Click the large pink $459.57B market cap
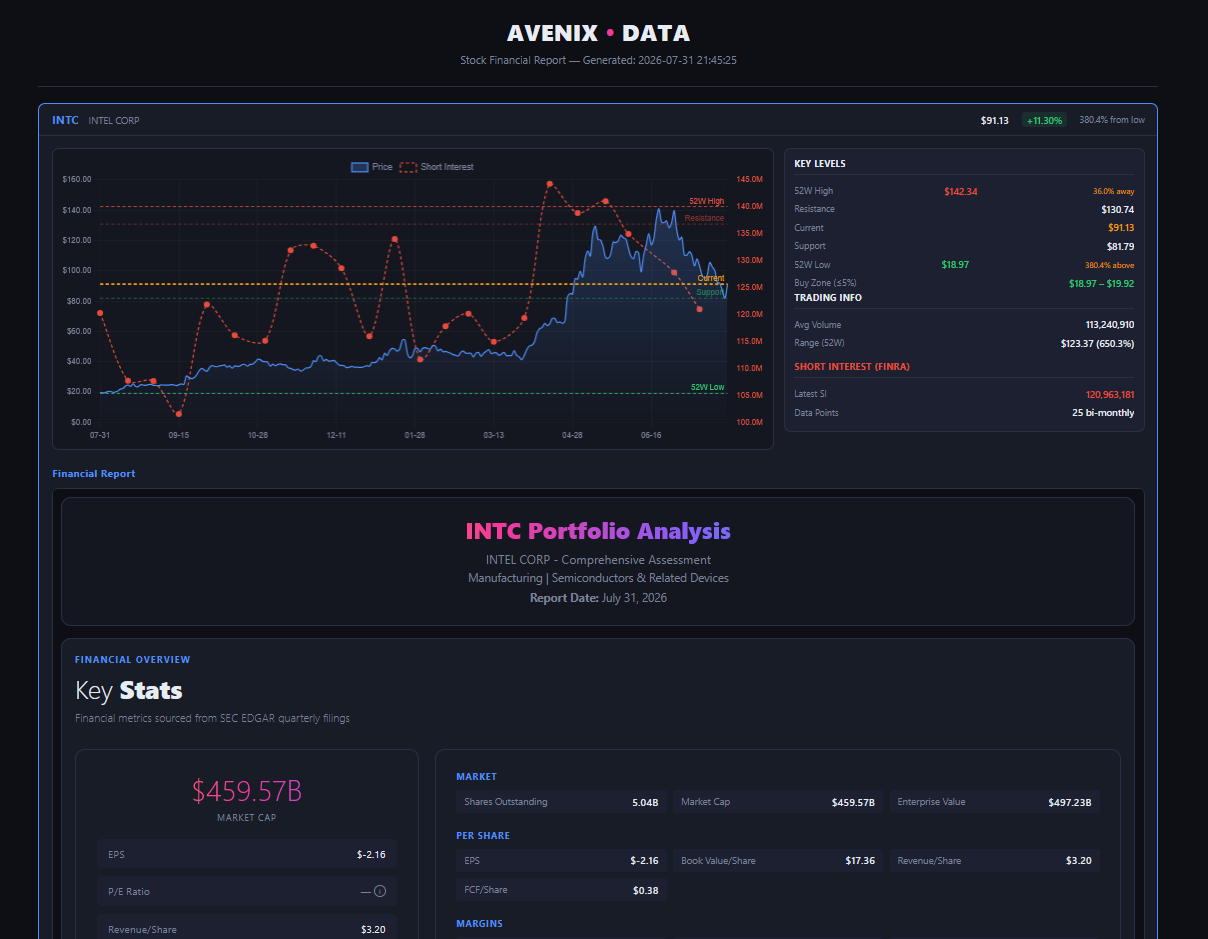 tap(247, 791)
